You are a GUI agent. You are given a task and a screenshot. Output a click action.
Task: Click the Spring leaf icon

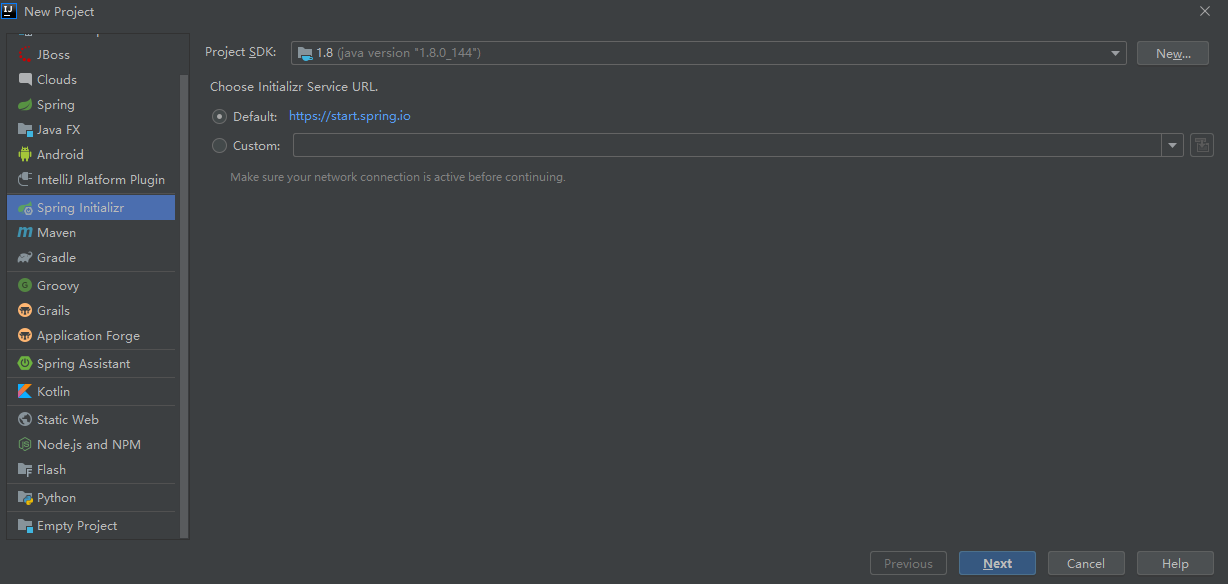coord(25,105)
